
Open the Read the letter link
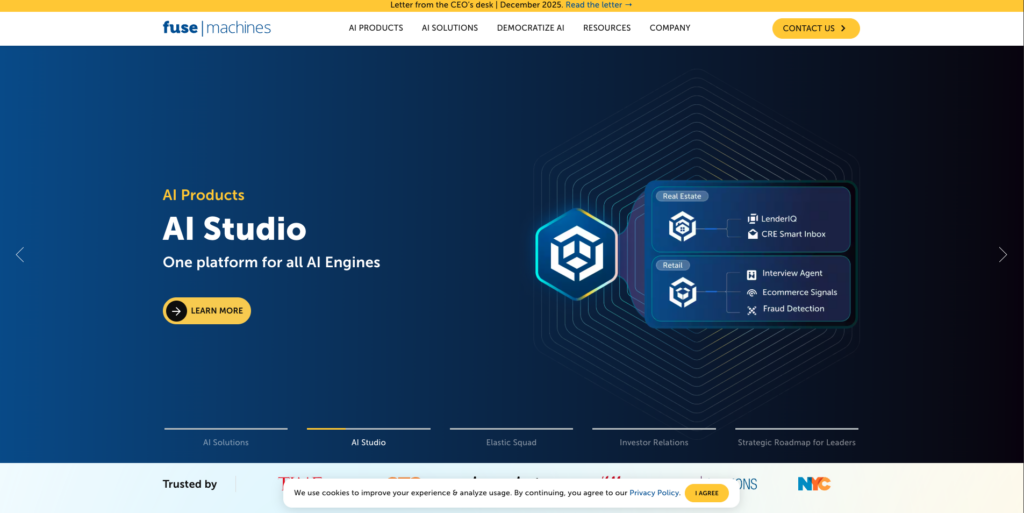598,5
